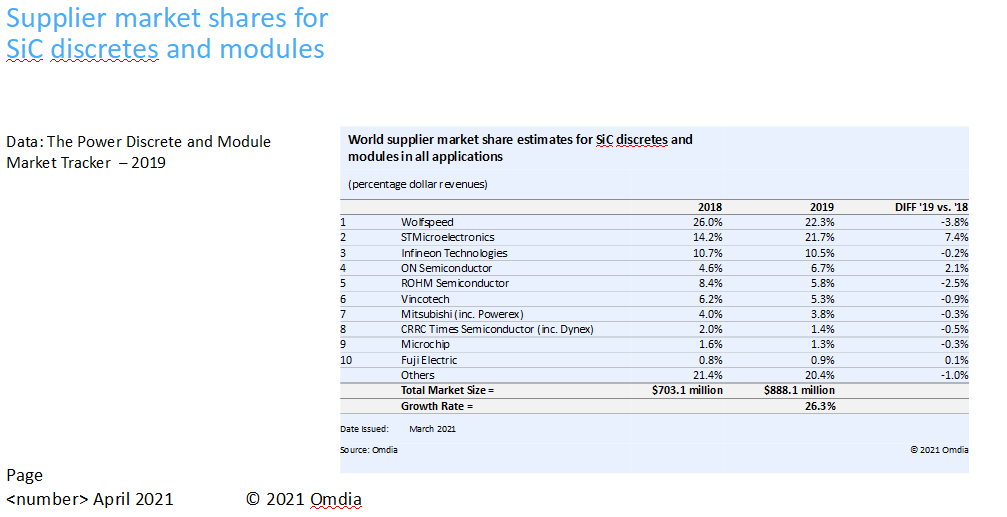Viewport: 1007px width, 517px height.
Task: Click the DIFF '19 vs. '18 column header
Action: 931,207
